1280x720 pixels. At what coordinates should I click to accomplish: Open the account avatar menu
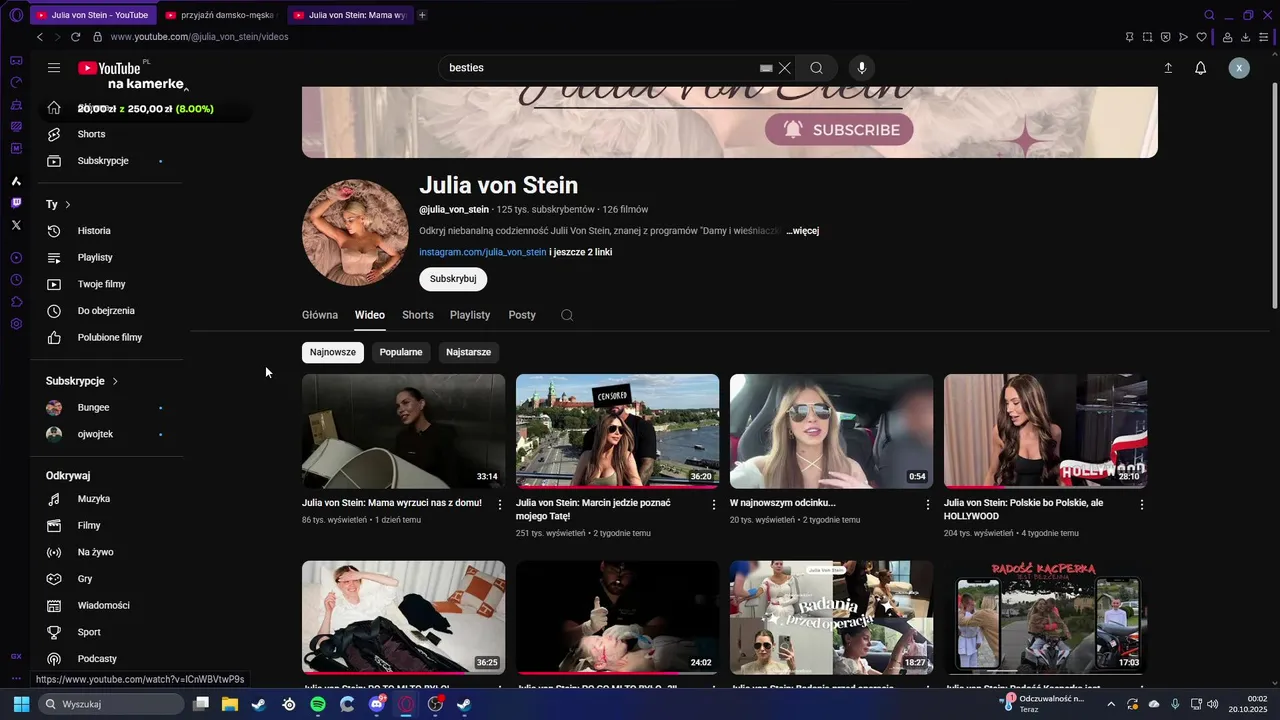point(1239,68)
